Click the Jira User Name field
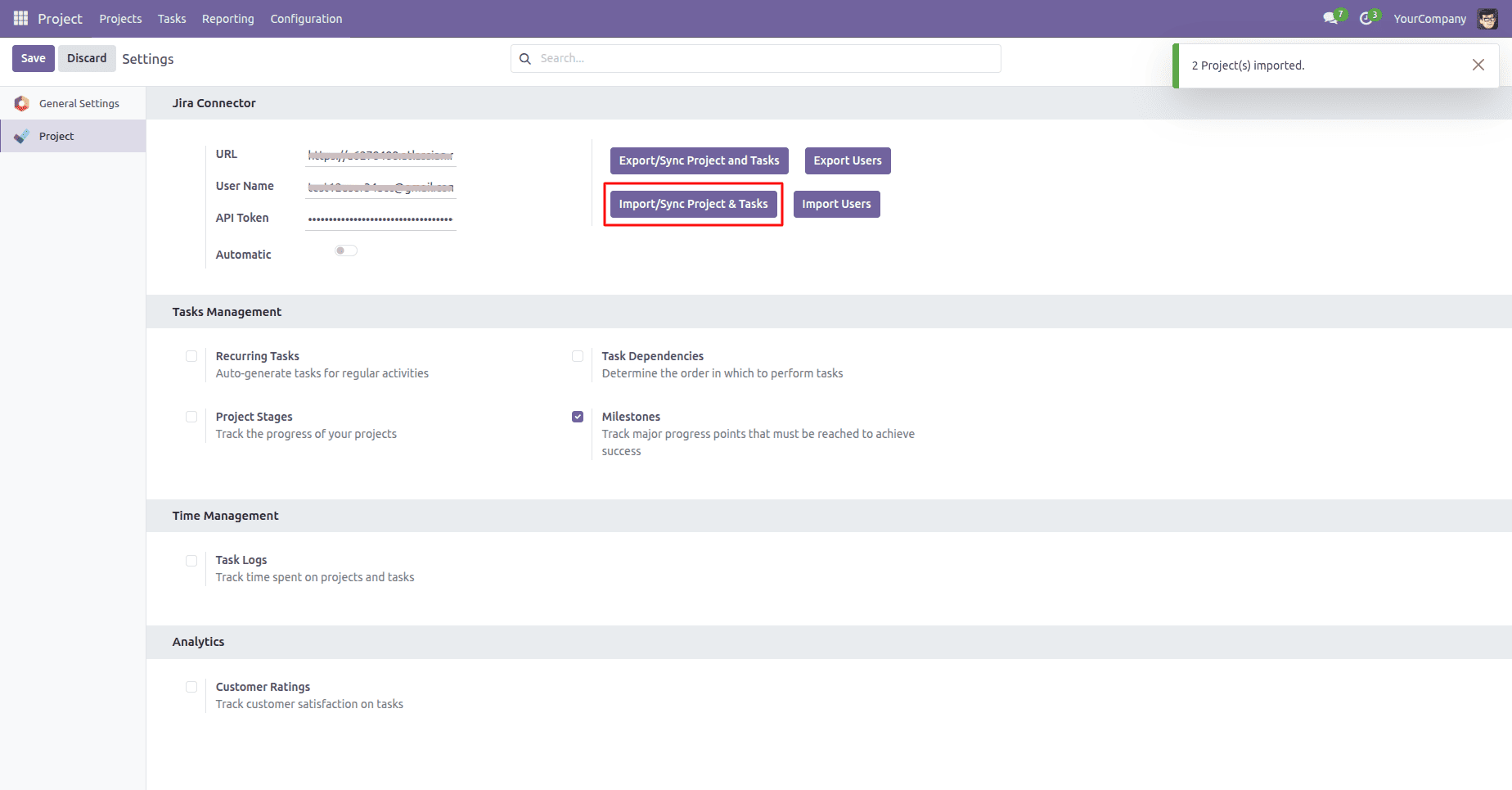 pos(380,187)
